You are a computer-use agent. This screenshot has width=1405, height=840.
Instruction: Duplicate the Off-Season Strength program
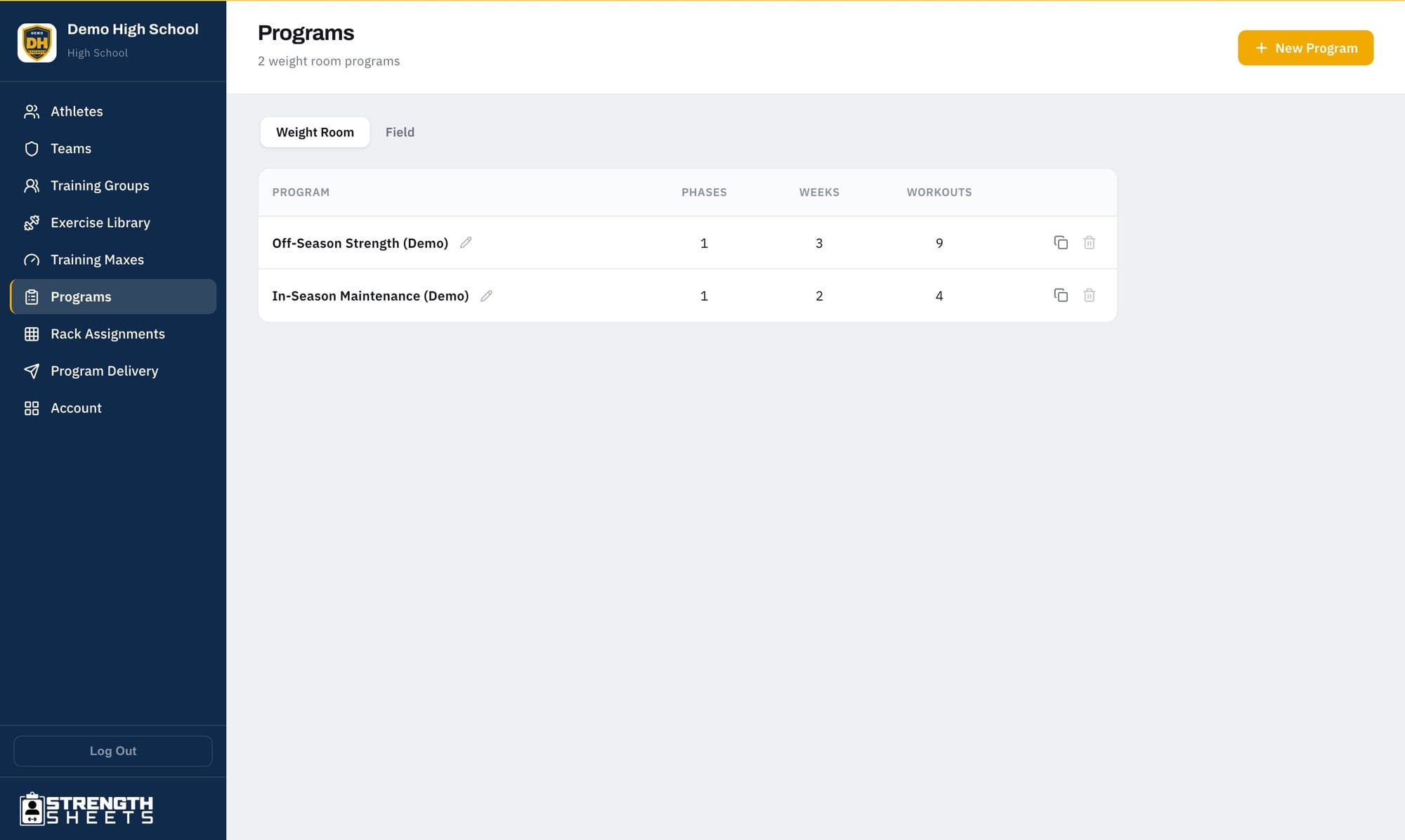[x=1061, y=242]
